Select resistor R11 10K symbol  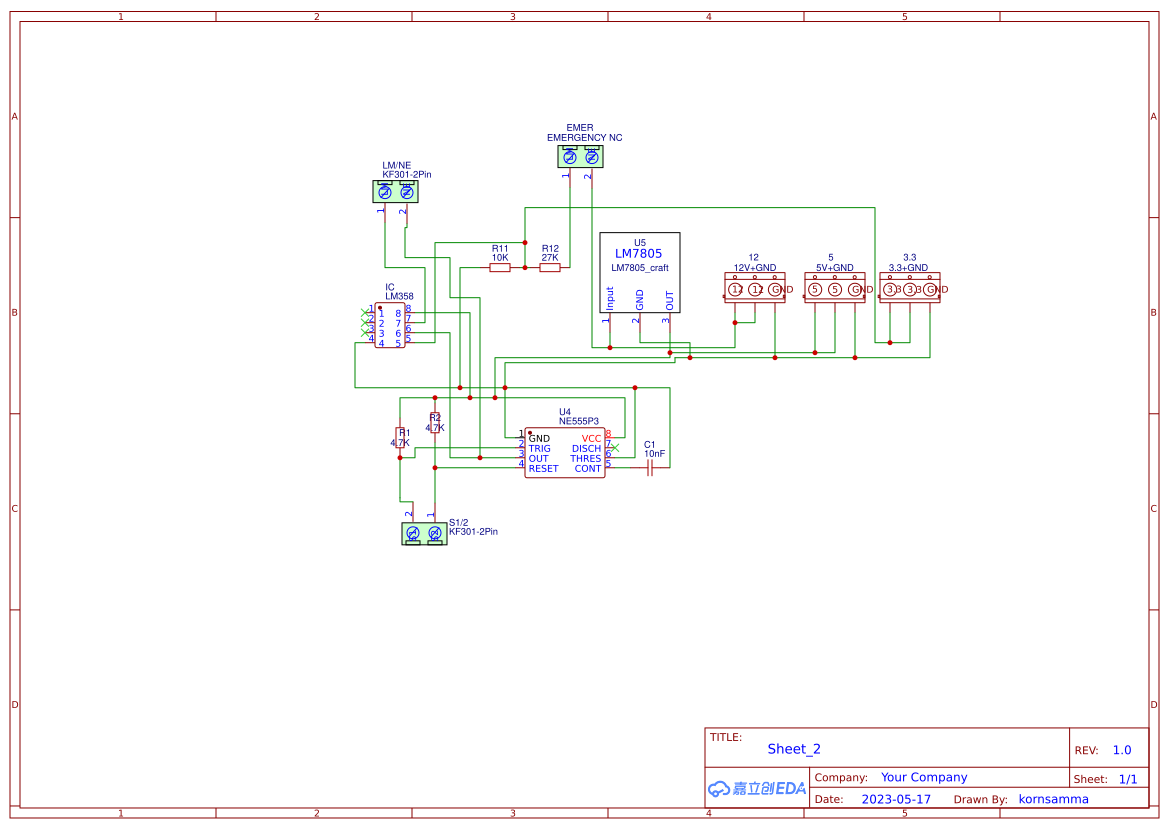tap(500, 267)
